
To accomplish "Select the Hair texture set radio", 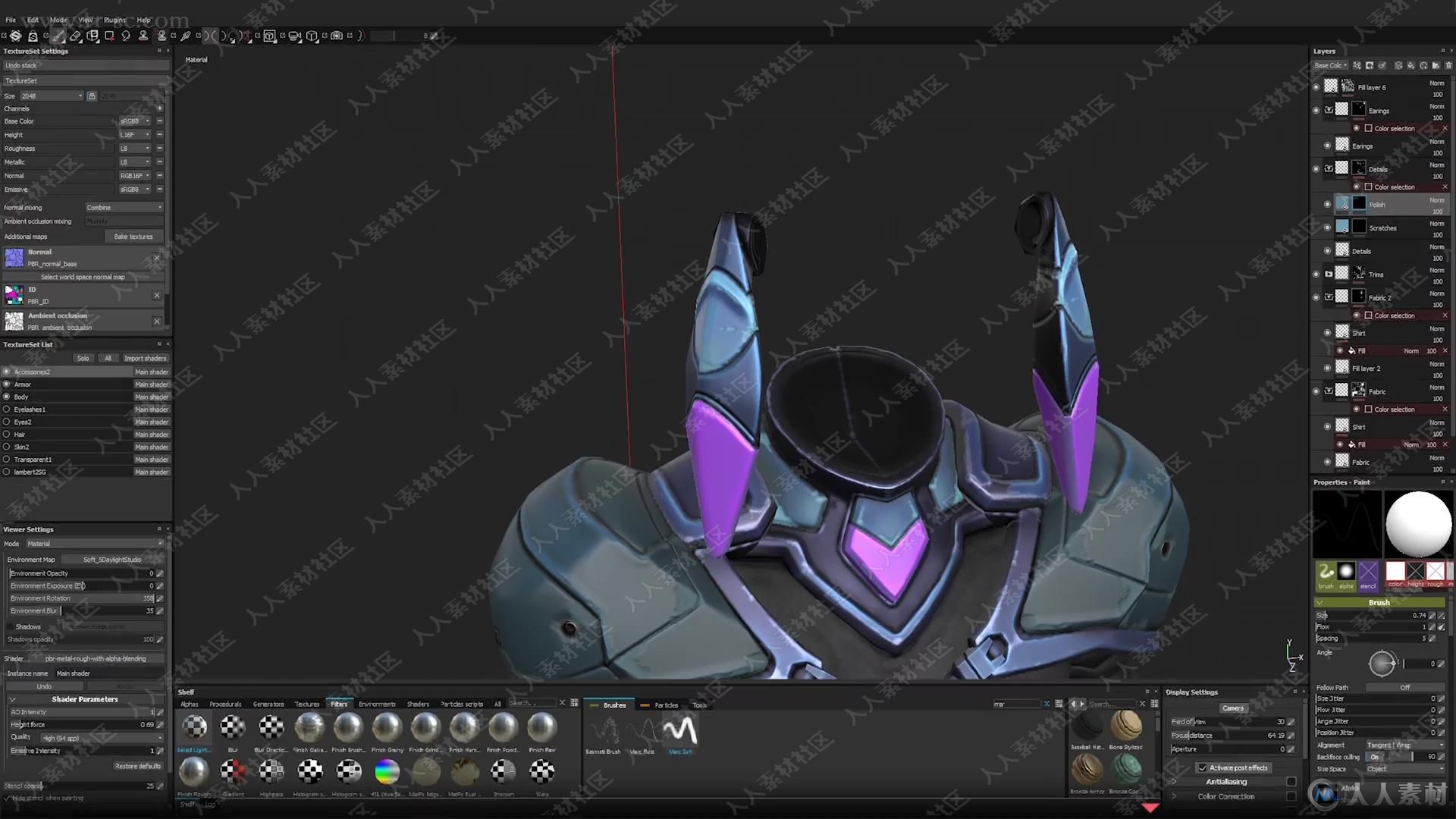I will click(7, 435).
